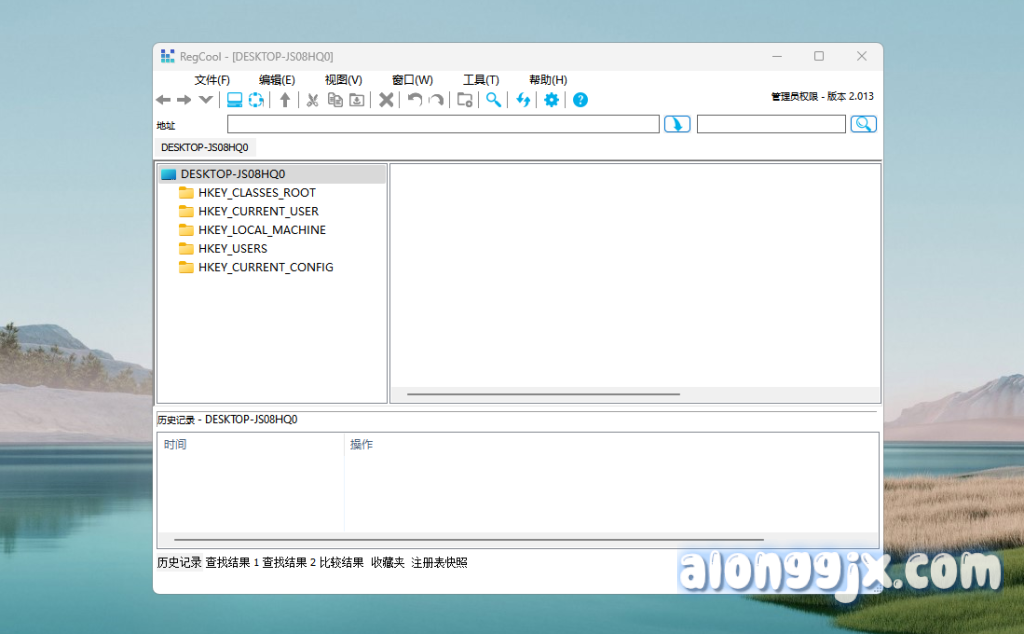Open the 文件(F) menu
Image resolution: width=1024 pixels, height=634 pixels.
click(x=212, y=80)
